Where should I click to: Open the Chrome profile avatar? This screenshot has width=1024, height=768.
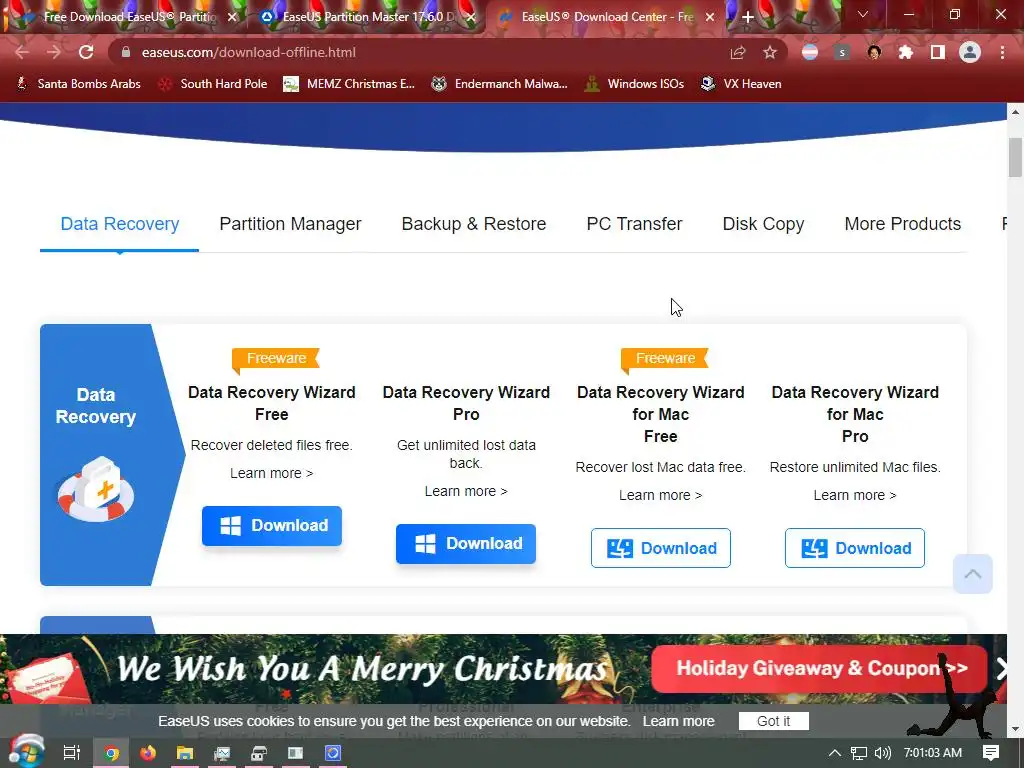click(x=970, y=52)
